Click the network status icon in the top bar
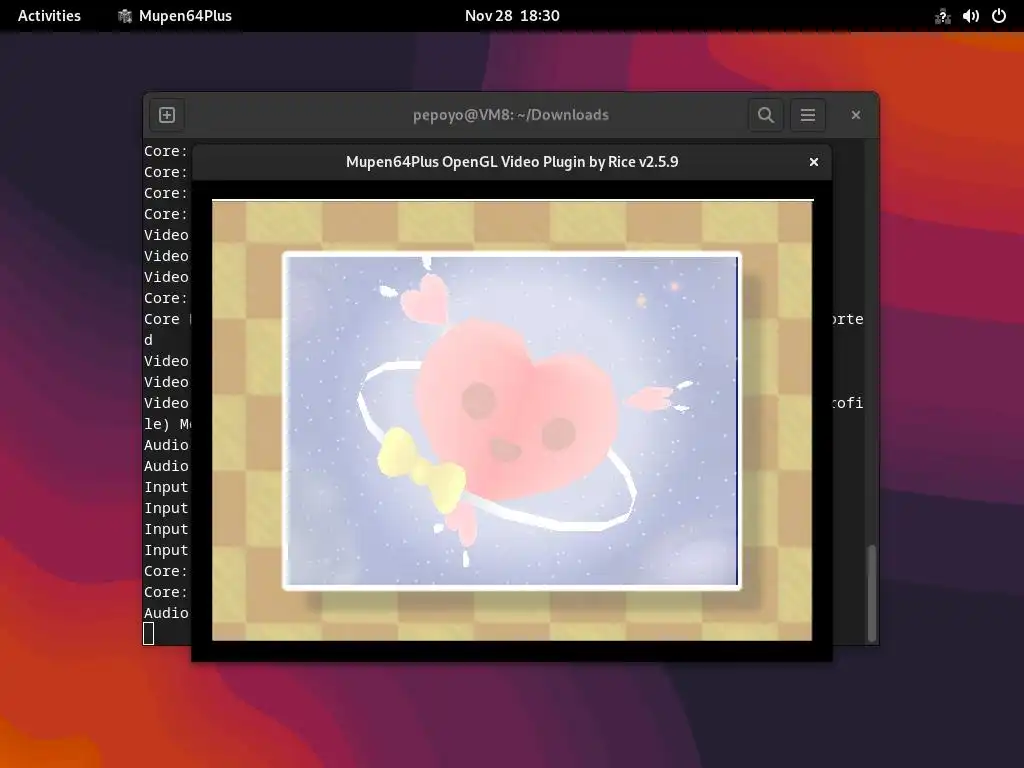The height and width of the screenshot is (768, 1024). 942,16
